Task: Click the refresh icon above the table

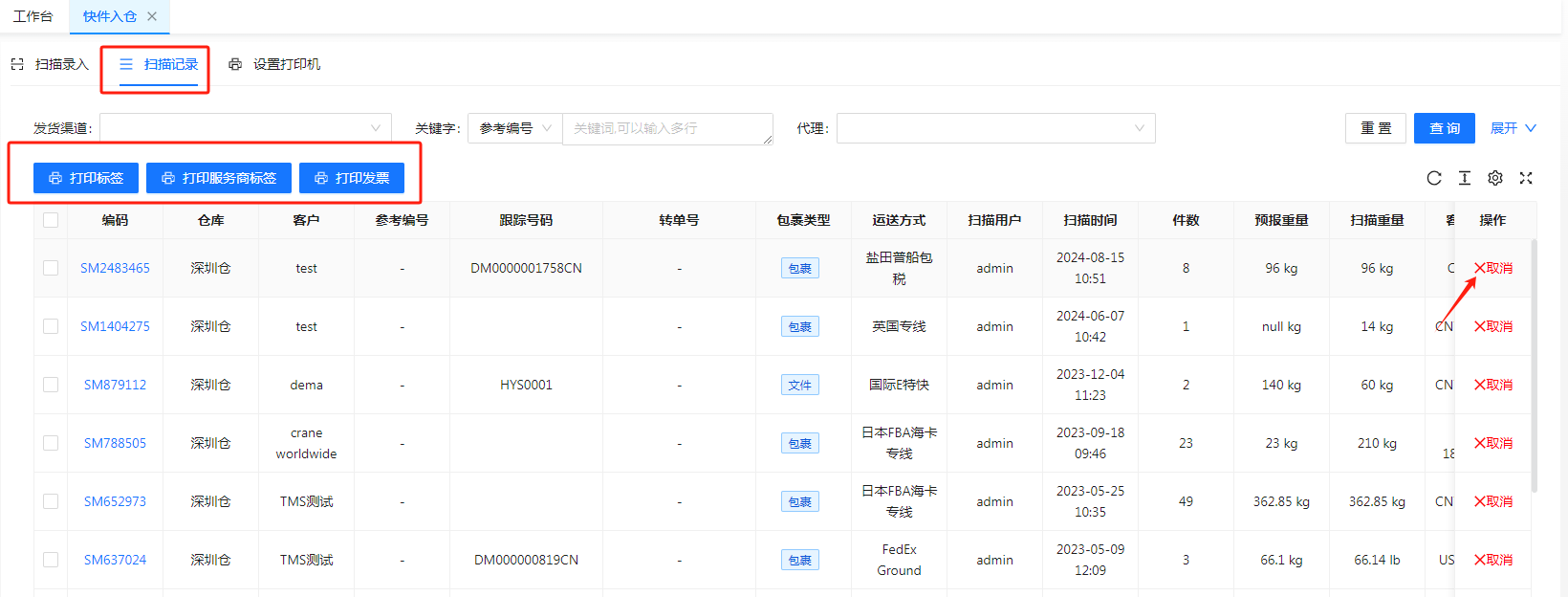Action: [1433, 178]
